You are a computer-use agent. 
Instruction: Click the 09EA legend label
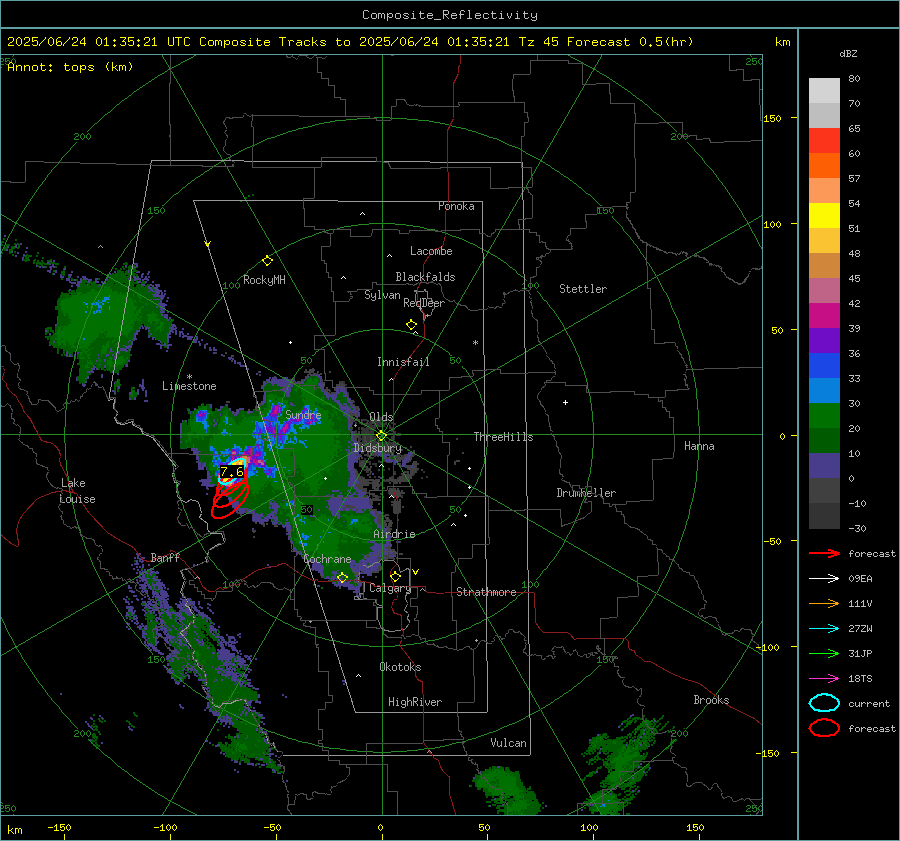point(860,579)
